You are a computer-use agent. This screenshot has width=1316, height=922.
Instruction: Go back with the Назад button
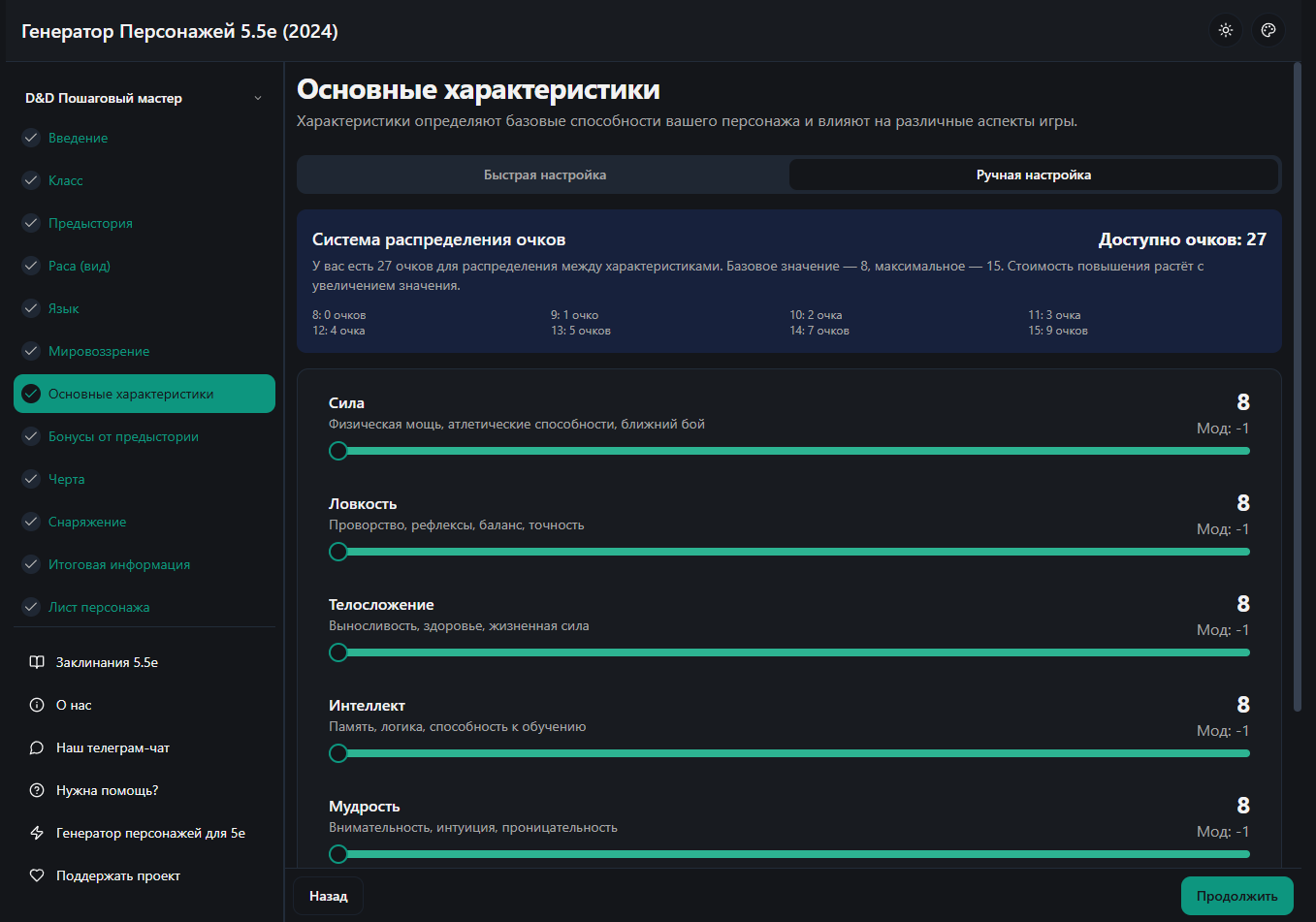[328, 896]
